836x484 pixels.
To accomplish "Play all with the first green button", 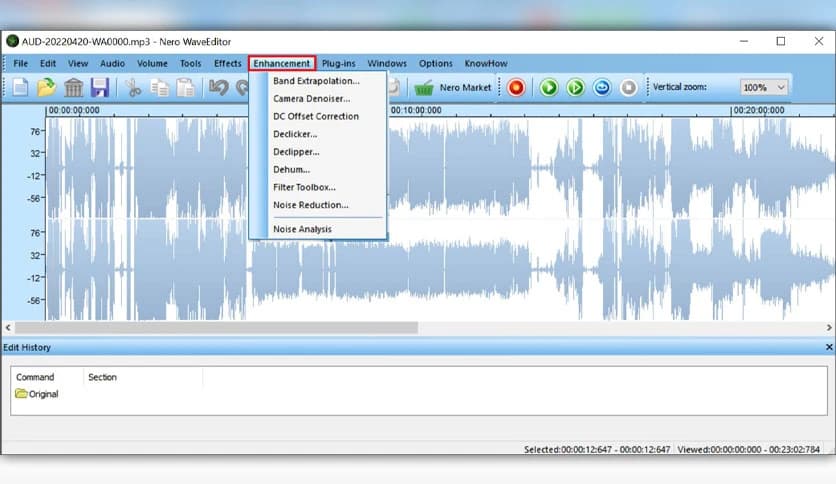I will click(549, 87).
